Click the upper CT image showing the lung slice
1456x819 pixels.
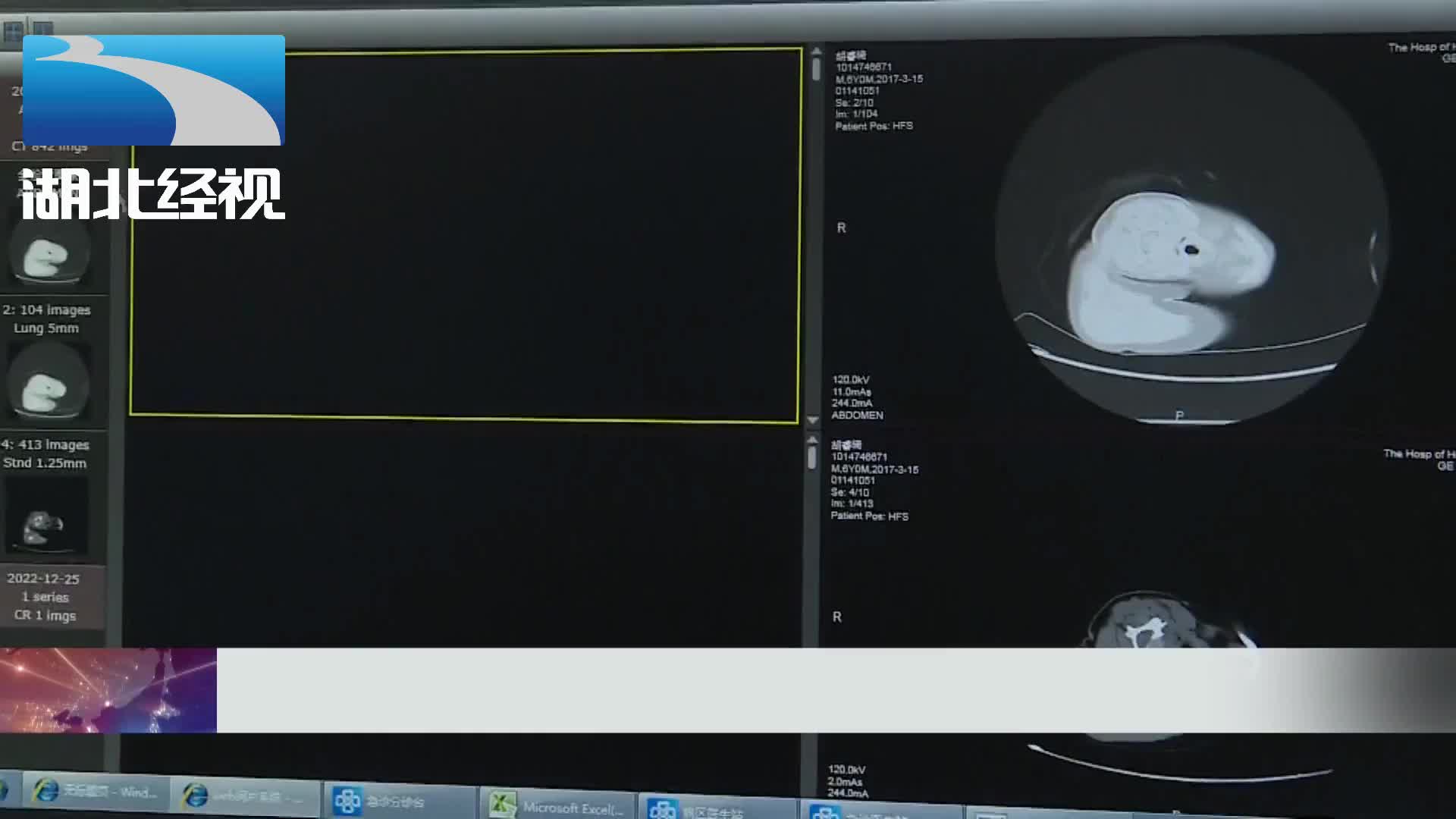tap(1191, 235)
